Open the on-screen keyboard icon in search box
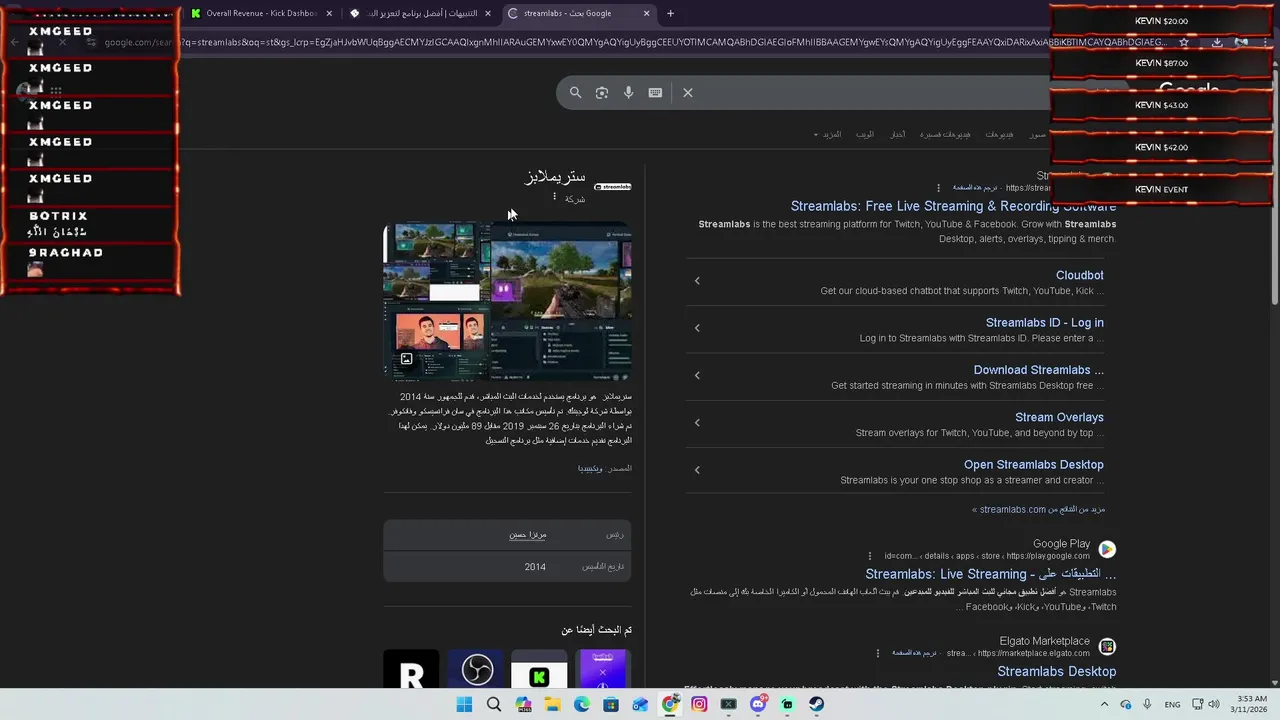This screenshot has height=720, width=1280. click(655, 92)
